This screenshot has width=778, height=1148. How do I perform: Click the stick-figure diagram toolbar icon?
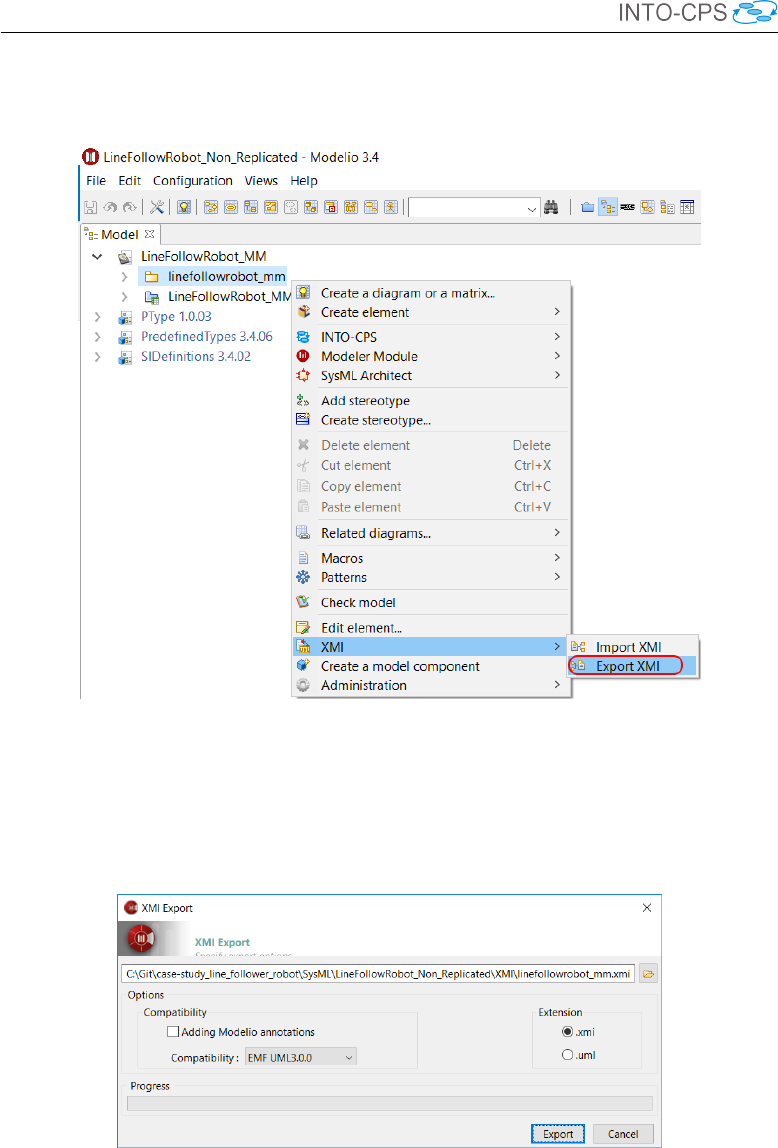[391, 207]
